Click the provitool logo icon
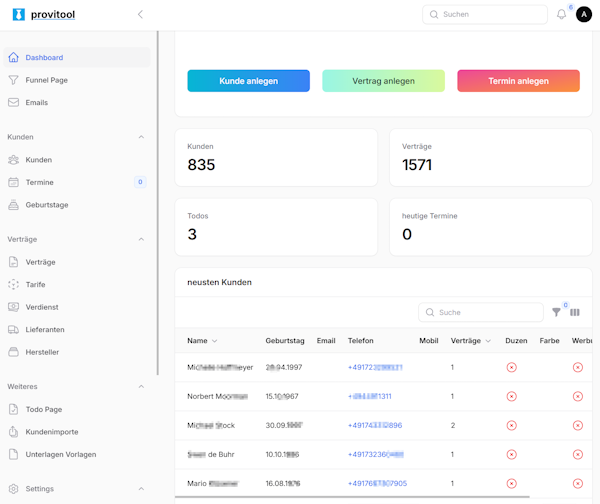The width and height of the screenshot is (600, 504). click(x=18, y=15)
